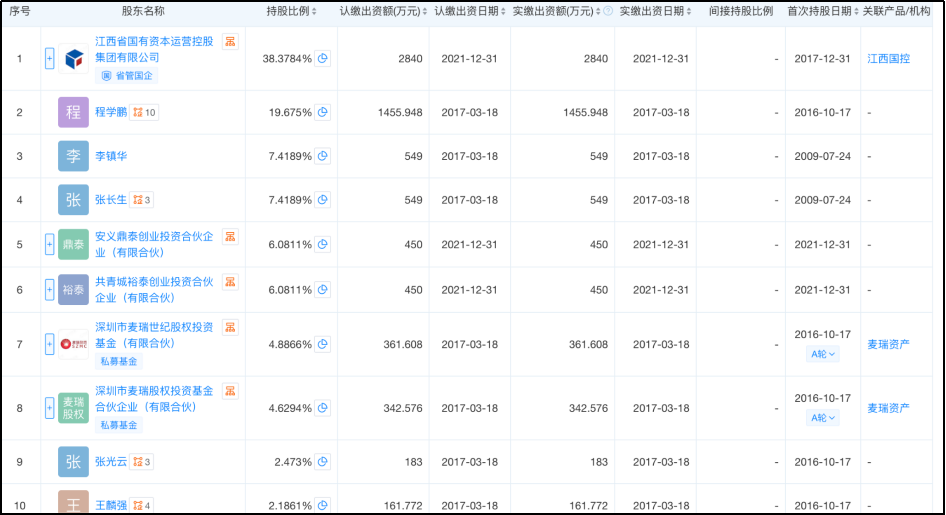Click the related-companies badge next to 张长生
Screen dimensions: 946x515
141,200
